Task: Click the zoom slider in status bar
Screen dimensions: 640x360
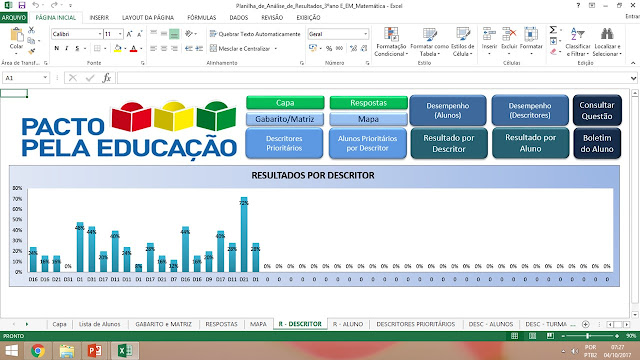Action: (587, 336)
